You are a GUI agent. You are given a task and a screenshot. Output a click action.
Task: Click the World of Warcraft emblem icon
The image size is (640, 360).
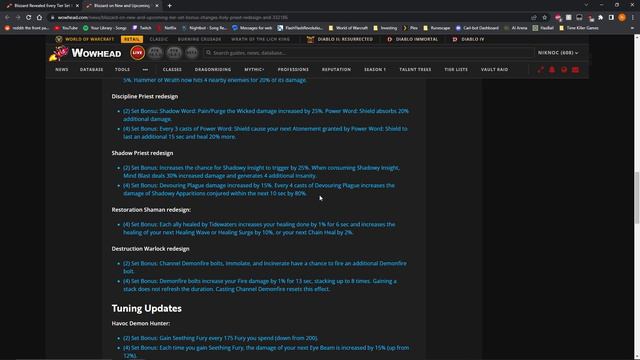click(x=59, y=39)
